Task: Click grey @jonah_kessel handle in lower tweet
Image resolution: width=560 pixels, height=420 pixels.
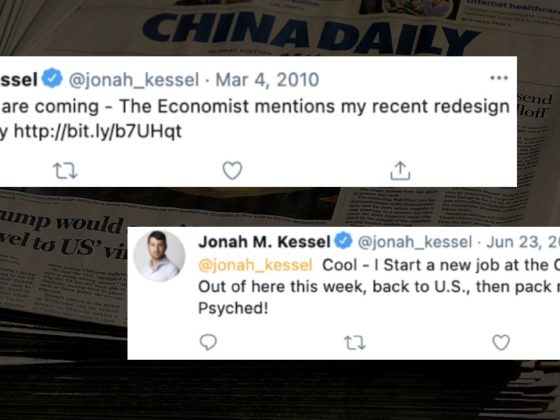Action: pyautogui.click(x=415, y=242)
